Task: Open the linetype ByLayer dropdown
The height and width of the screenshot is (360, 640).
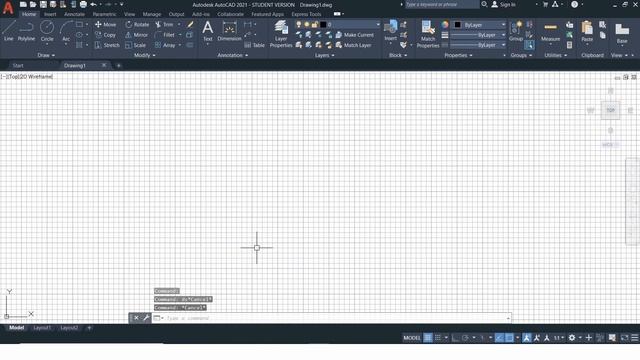Action: click(478, 45)
